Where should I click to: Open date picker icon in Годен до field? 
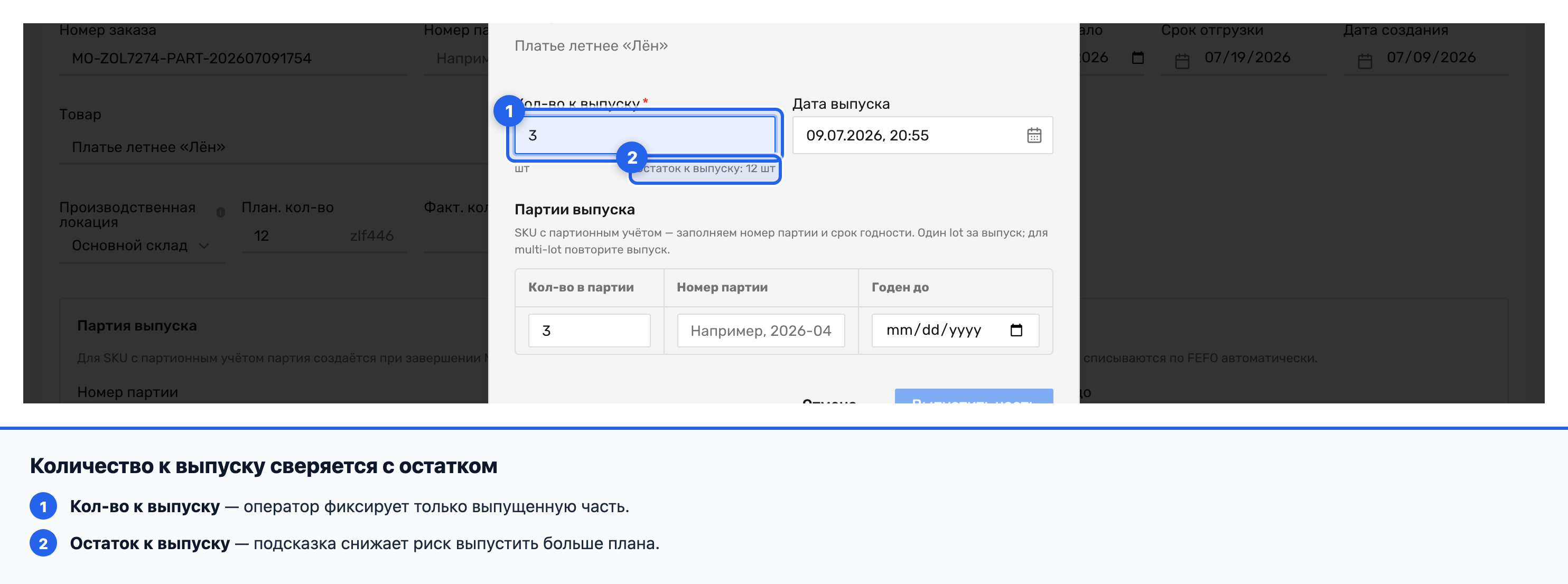pyautogui.click(x=1016, y=331)
